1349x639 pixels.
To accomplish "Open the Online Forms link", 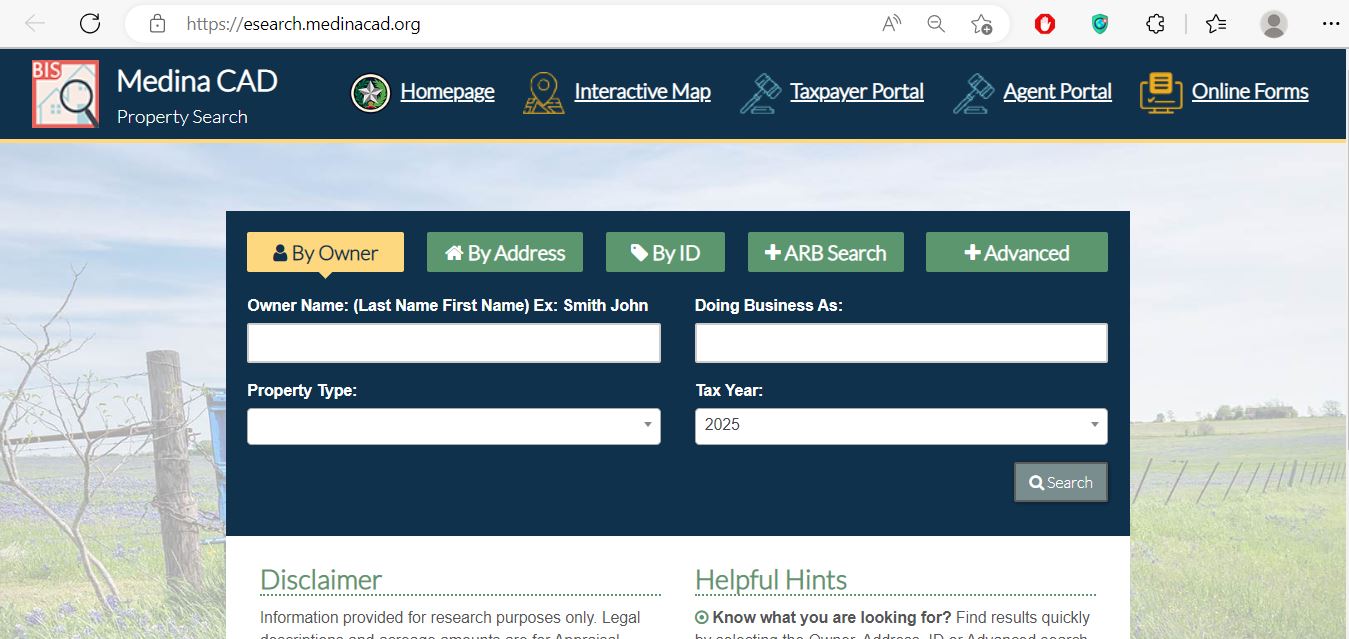I will pyautogui.click(x=1249, y=92).
